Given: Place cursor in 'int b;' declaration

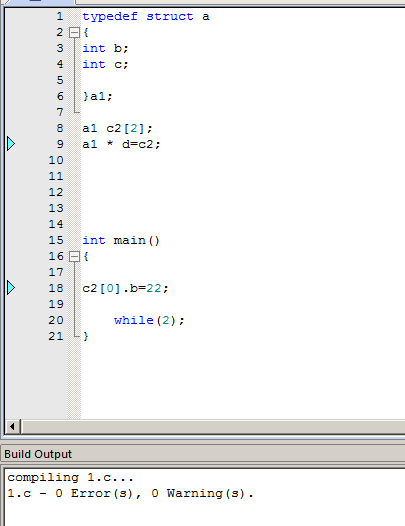Looking at the screenshot, I should pyautogui.click(x=105, y=48).
